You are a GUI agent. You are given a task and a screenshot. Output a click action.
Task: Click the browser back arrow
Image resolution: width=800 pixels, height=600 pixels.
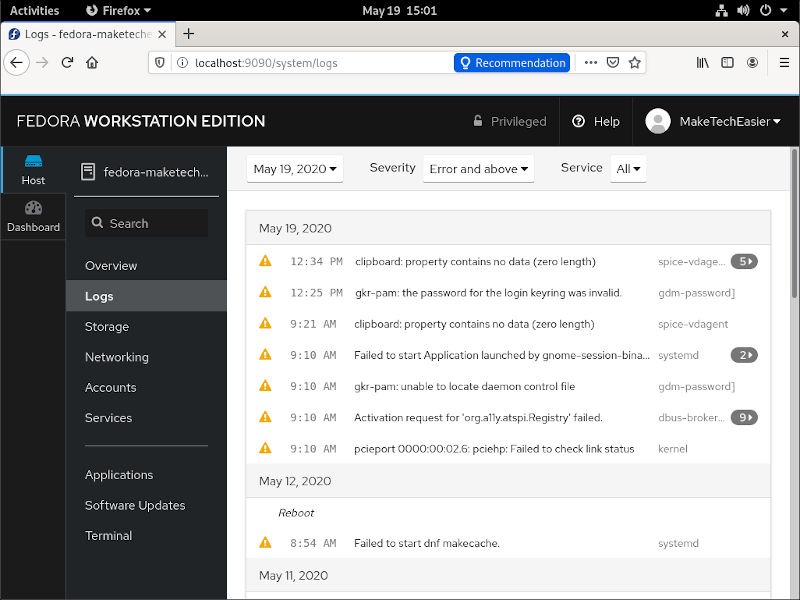[16, 62]
